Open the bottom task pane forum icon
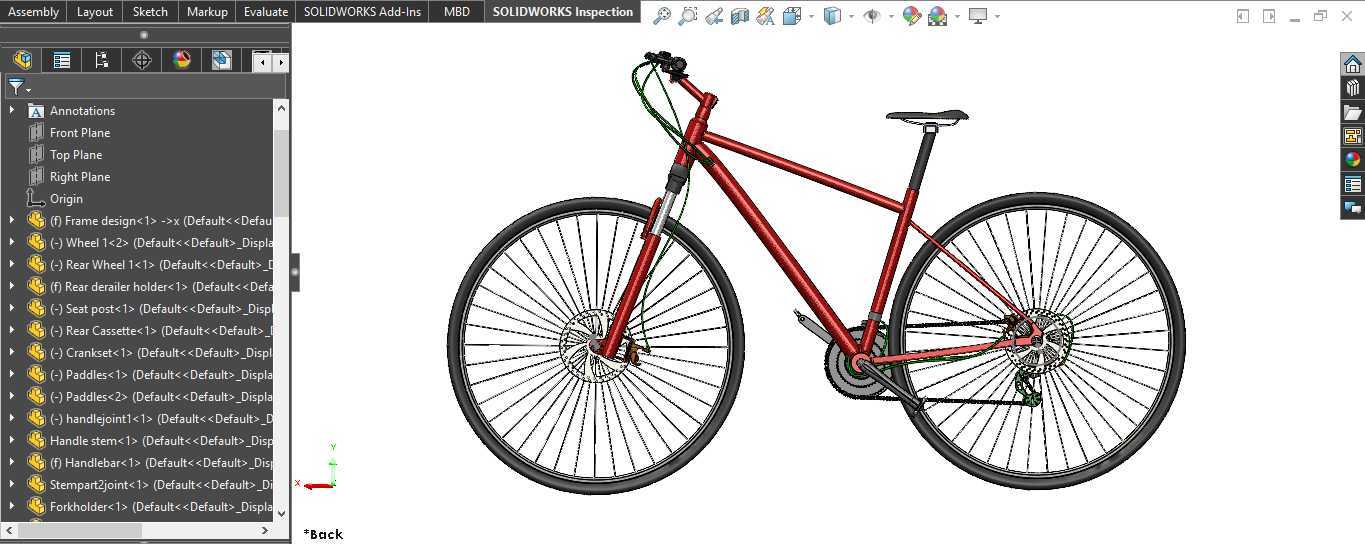The image size is (1365, 544). click(x=1352, y=208)
